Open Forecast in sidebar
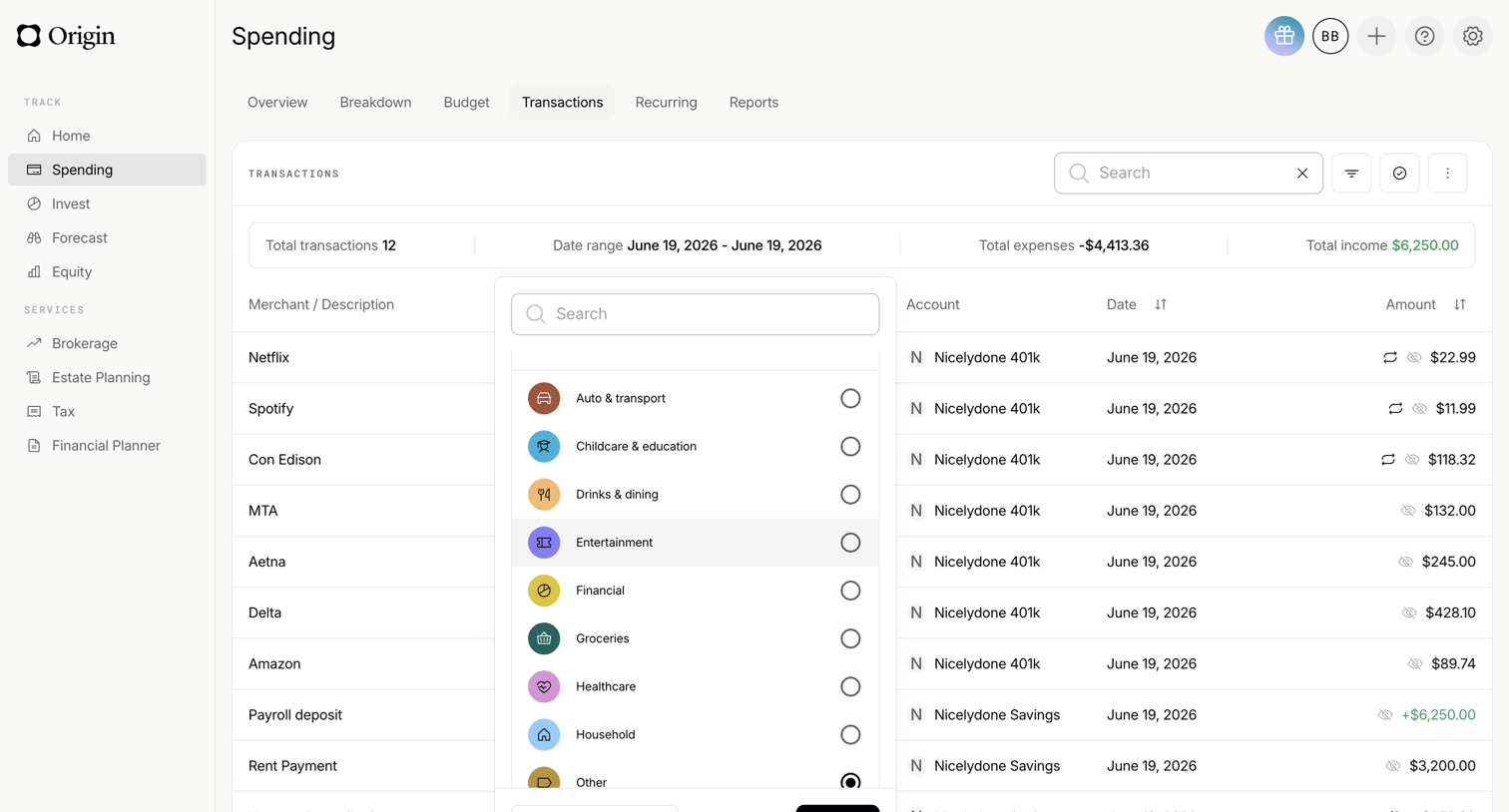 click(x=107, y=237)
